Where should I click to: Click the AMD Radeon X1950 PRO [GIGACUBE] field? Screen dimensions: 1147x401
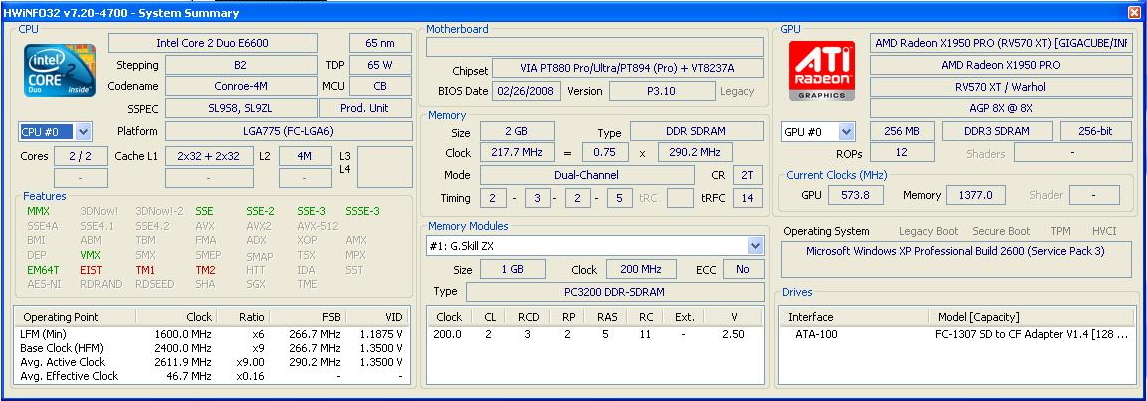click(1001, 43)
